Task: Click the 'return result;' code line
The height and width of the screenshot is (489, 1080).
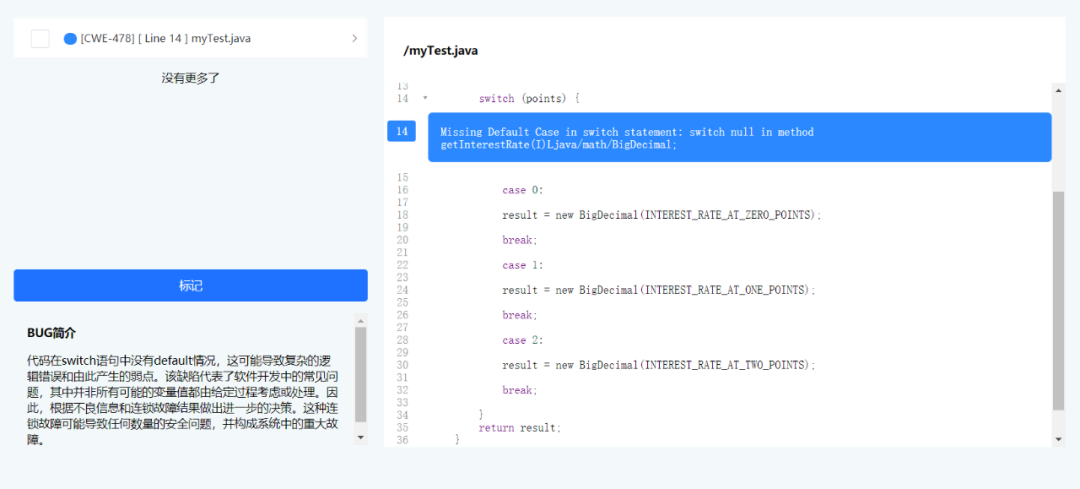Action: [x=519, y=427]
